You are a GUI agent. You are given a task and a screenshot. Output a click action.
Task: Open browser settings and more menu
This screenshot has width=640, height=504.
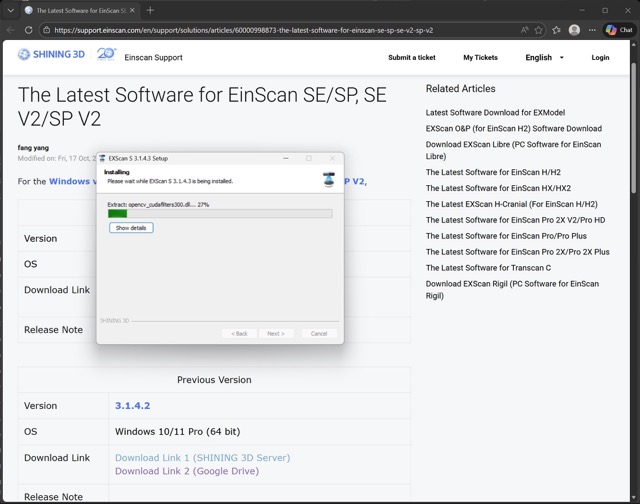[592, 30]
